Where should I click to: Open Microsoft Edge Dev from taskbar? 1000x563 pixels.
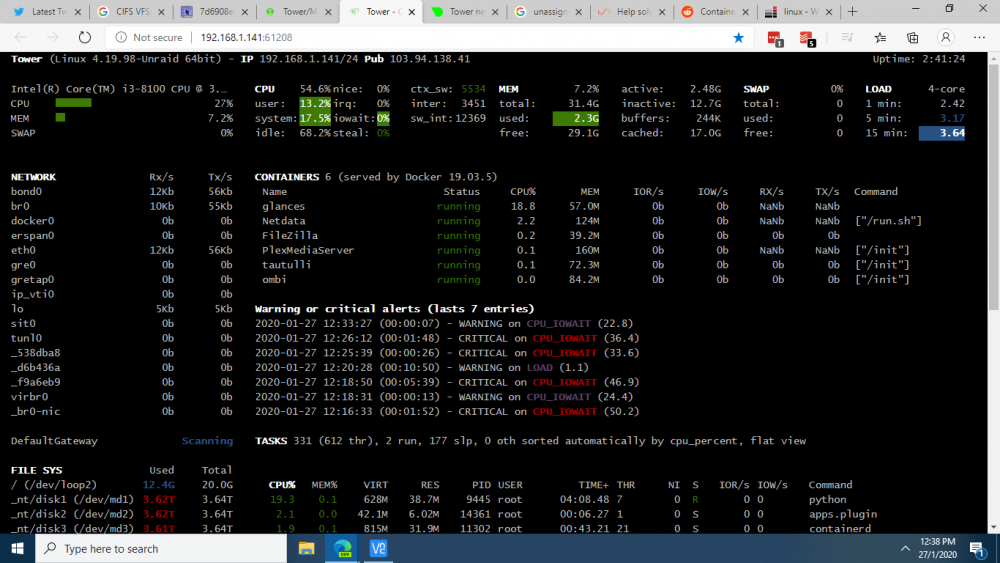[x=342, y=548]
